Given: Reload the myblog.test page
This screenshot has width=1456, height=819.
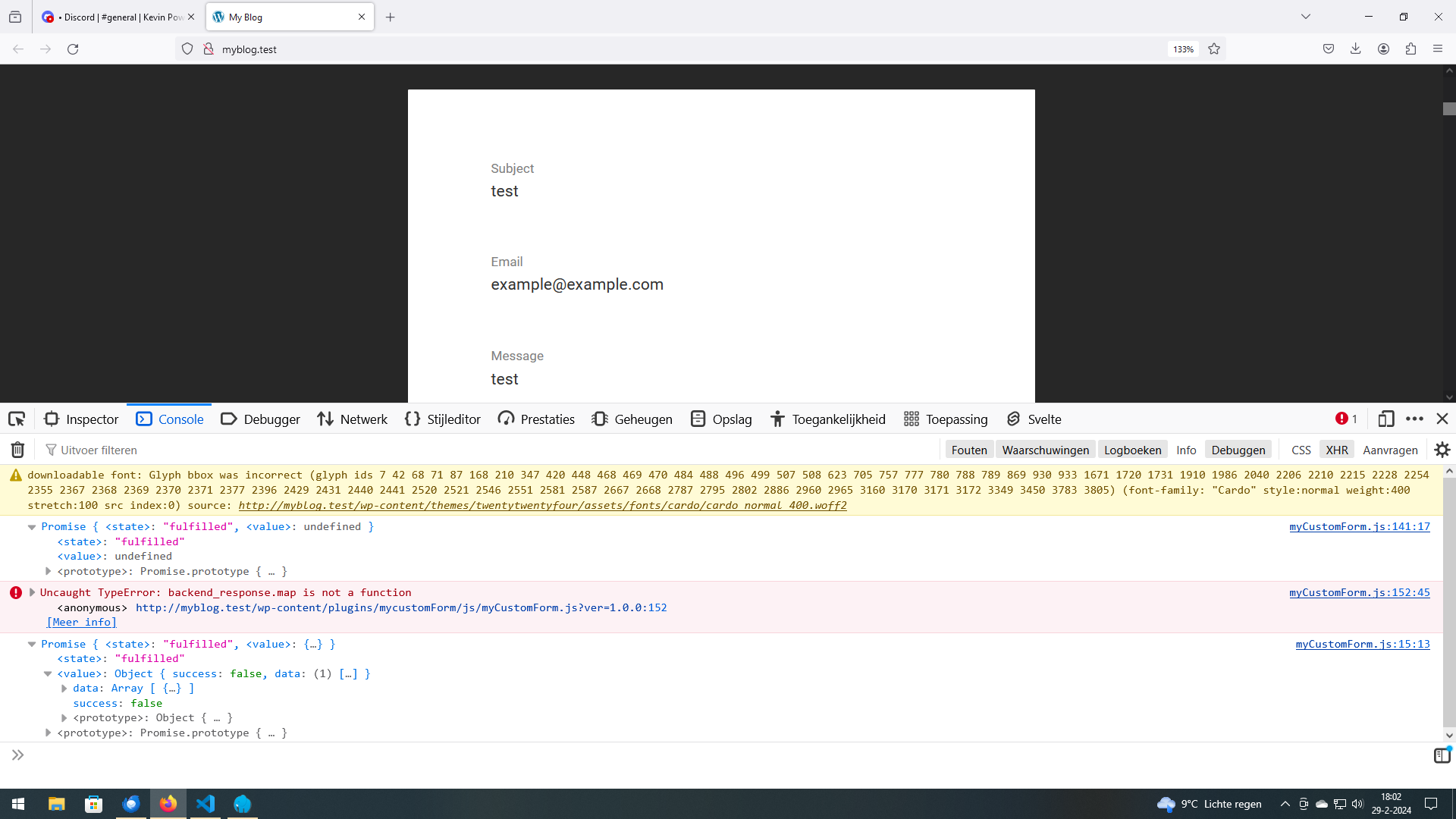Looking at the screenshot, I should point(73,49).
